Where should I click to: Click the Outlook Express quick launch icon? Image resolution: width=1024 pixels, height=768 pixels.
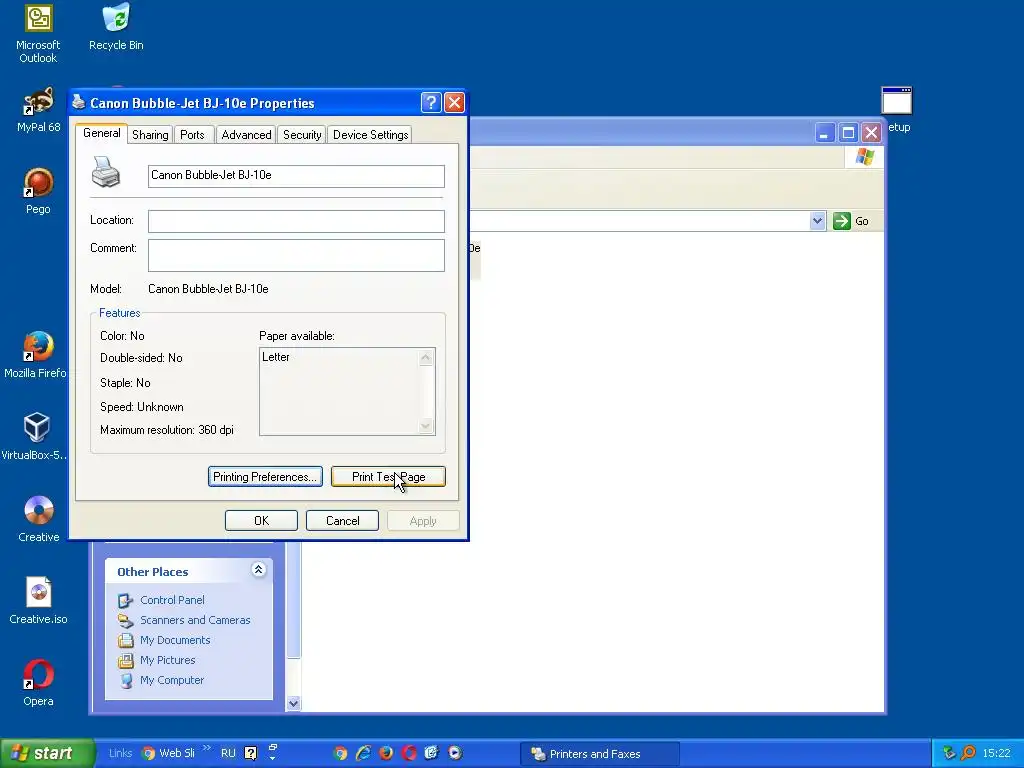[432, 753]
